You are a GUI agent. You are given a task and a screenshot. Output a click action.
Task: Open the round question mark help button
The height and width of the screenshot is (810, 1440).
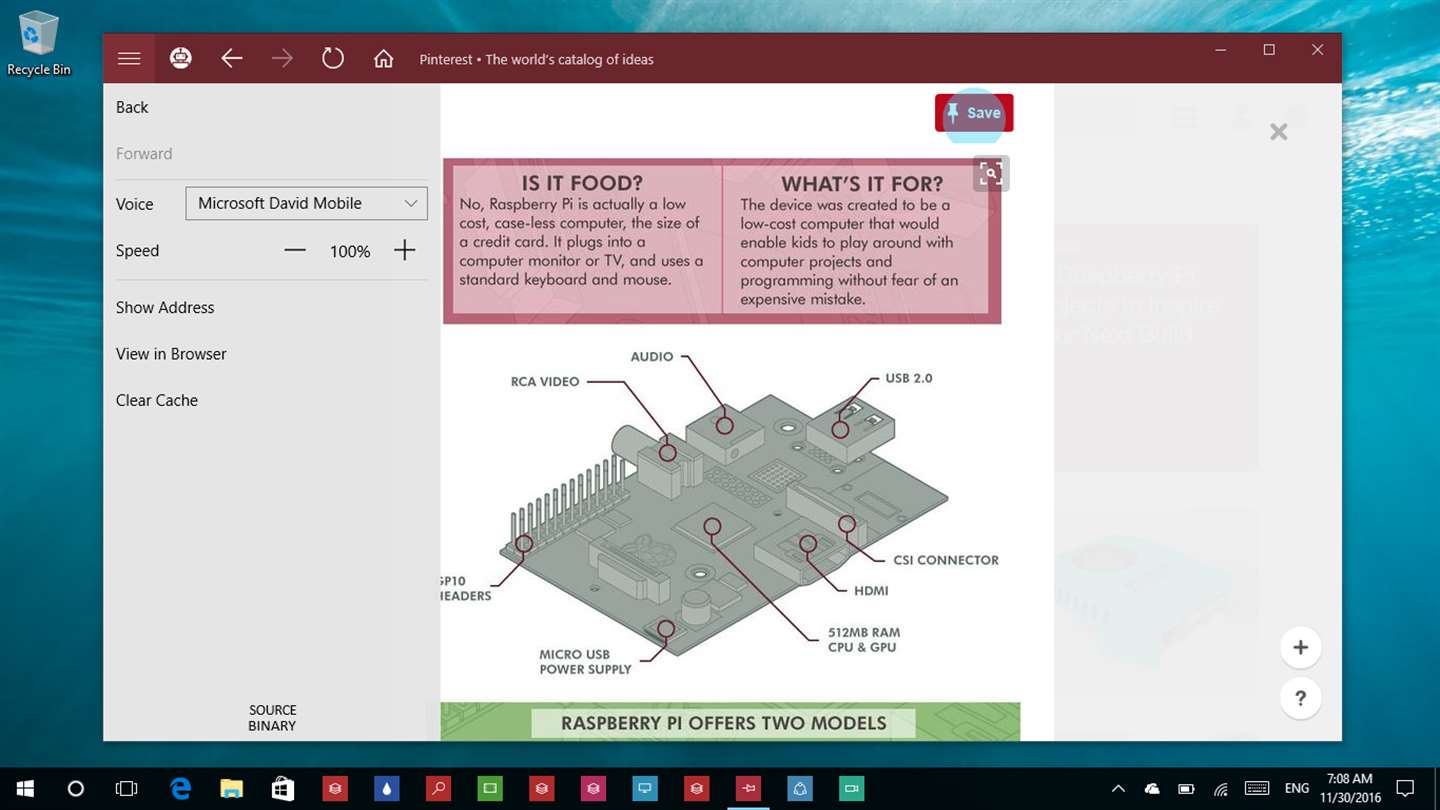click(1300, 698)
